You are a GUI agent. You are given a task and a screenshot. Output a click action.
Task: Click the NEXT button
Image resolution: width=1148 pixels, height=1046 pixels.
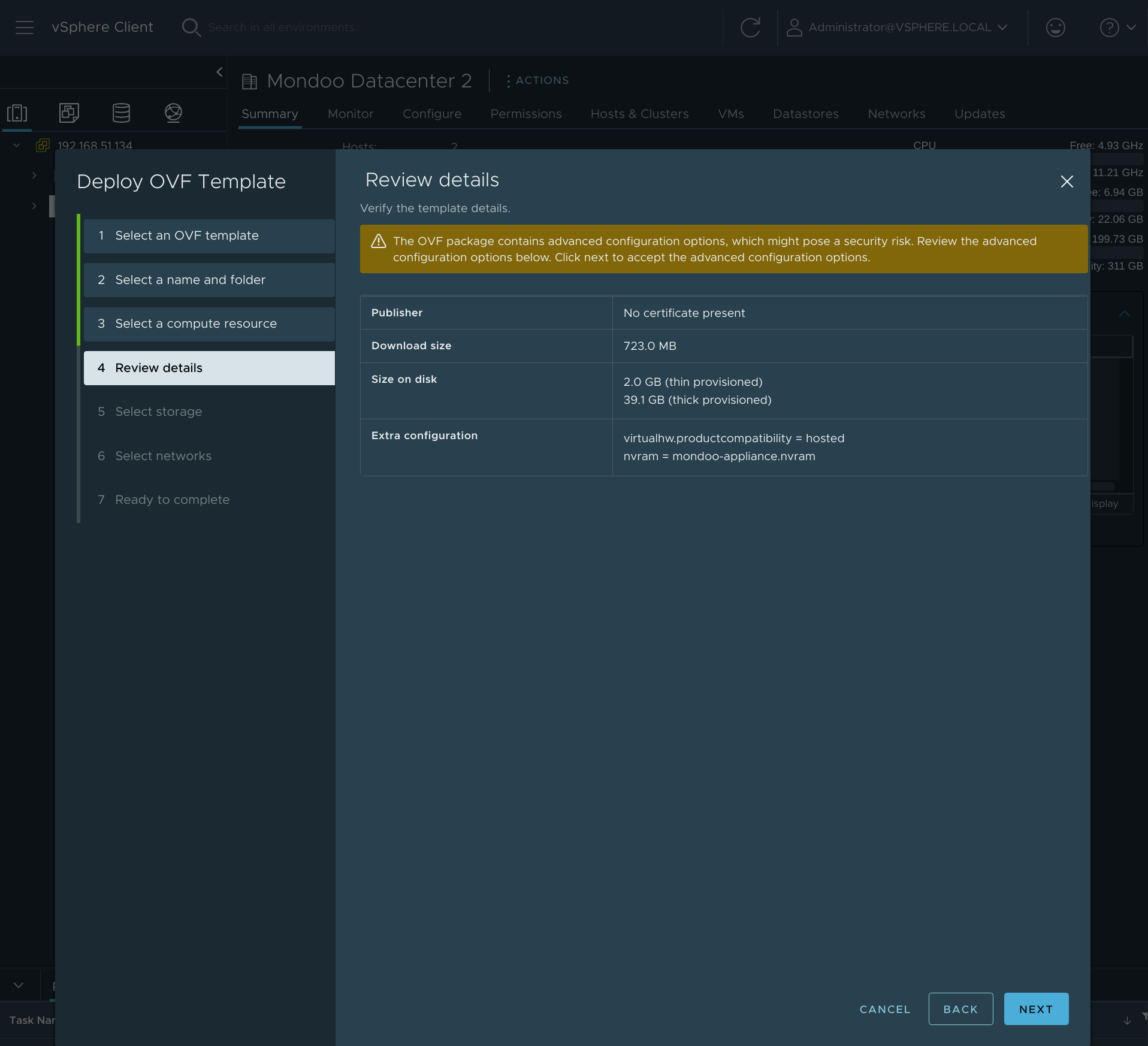coord(1035,1009)
